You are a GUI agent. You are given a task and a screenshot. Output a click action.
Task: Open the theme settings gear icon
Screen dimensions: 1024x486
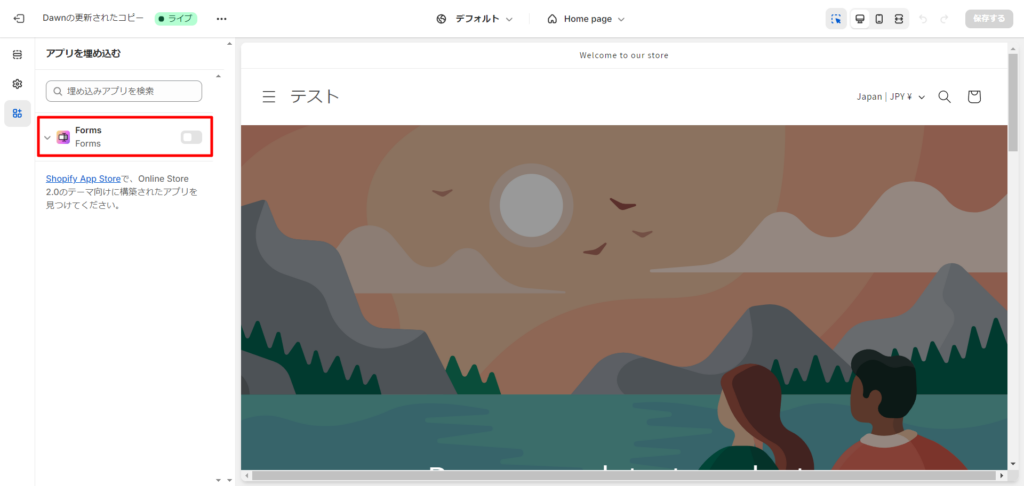pyautogui.click(x=18, y=84)
